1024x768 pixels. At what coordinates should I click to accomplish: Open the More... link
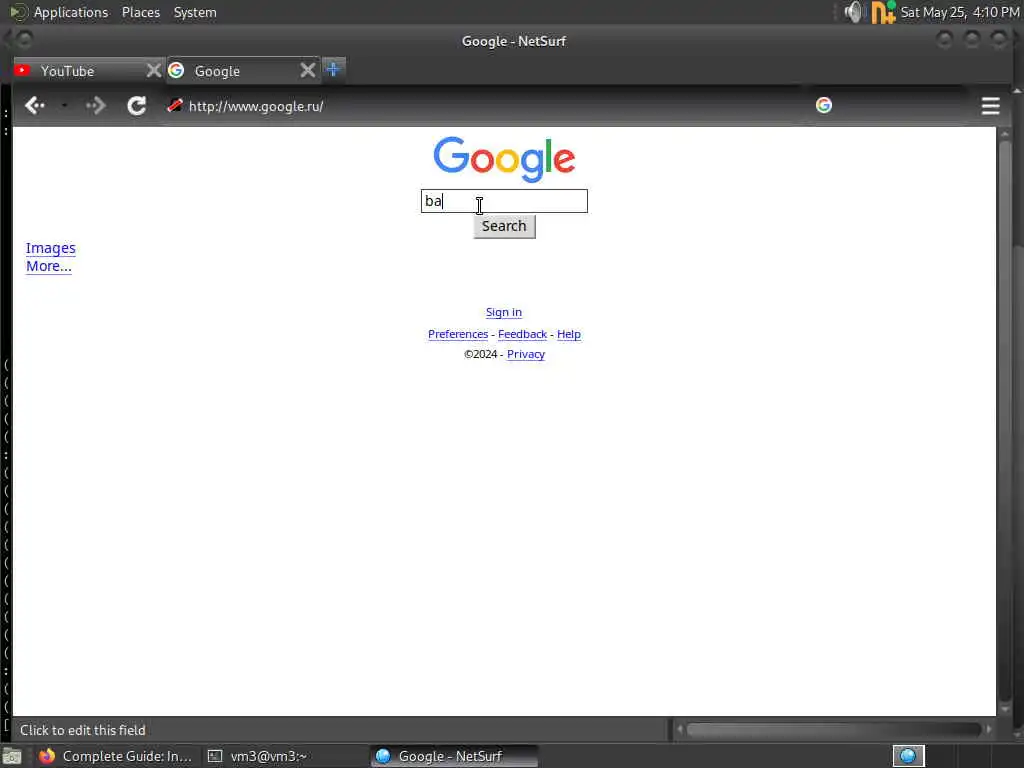pos(49,266)
